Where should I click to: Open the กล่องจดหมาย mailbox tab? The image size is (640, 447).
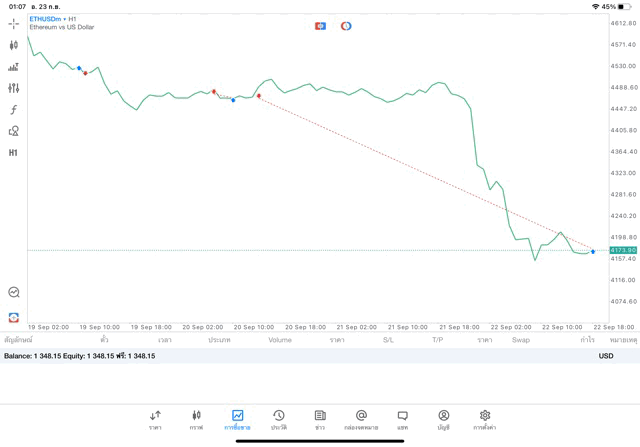361,420
